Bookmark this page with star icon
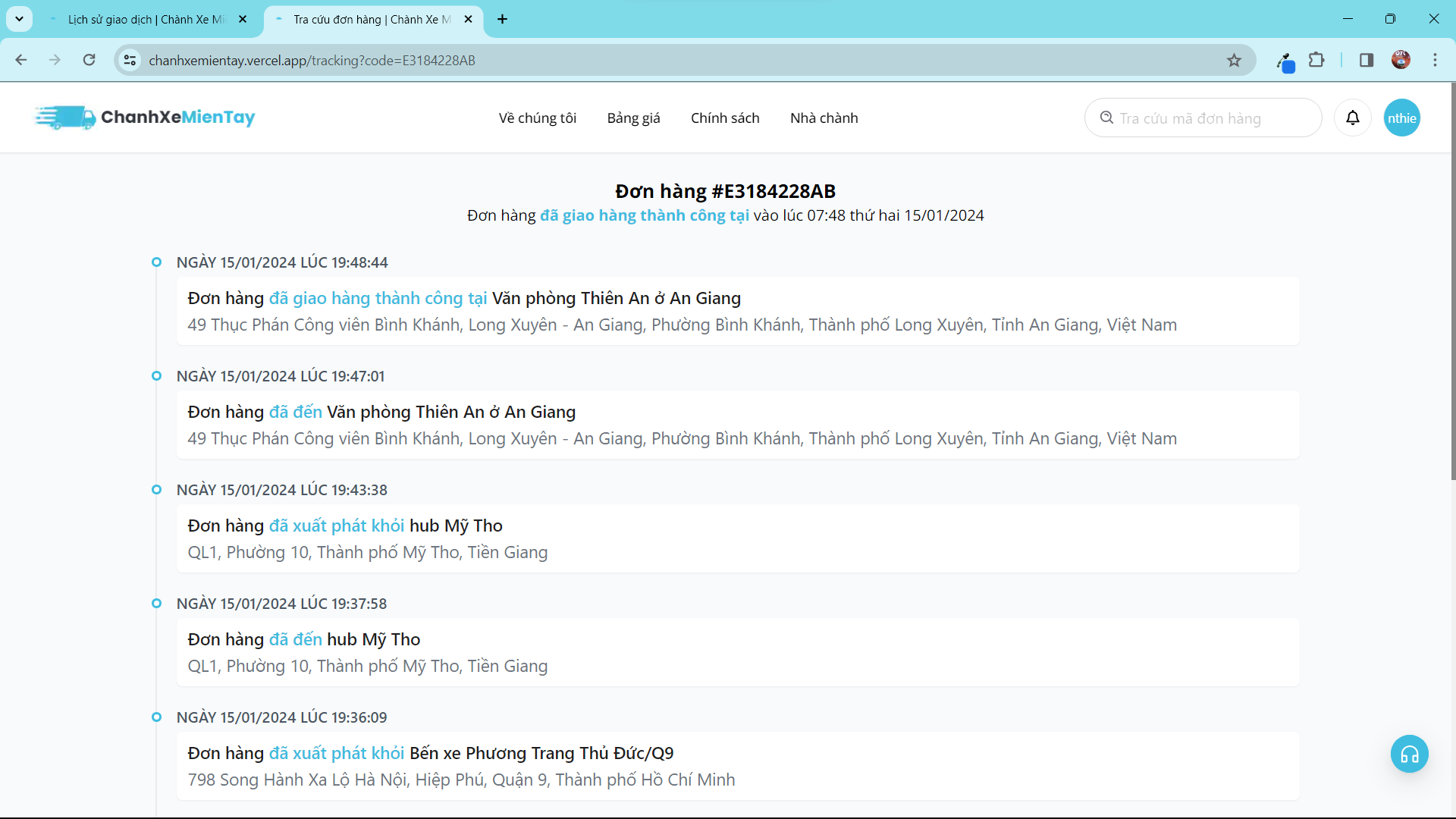The height and width of the screenshot is (819, 1456). tap(1234, 61)
